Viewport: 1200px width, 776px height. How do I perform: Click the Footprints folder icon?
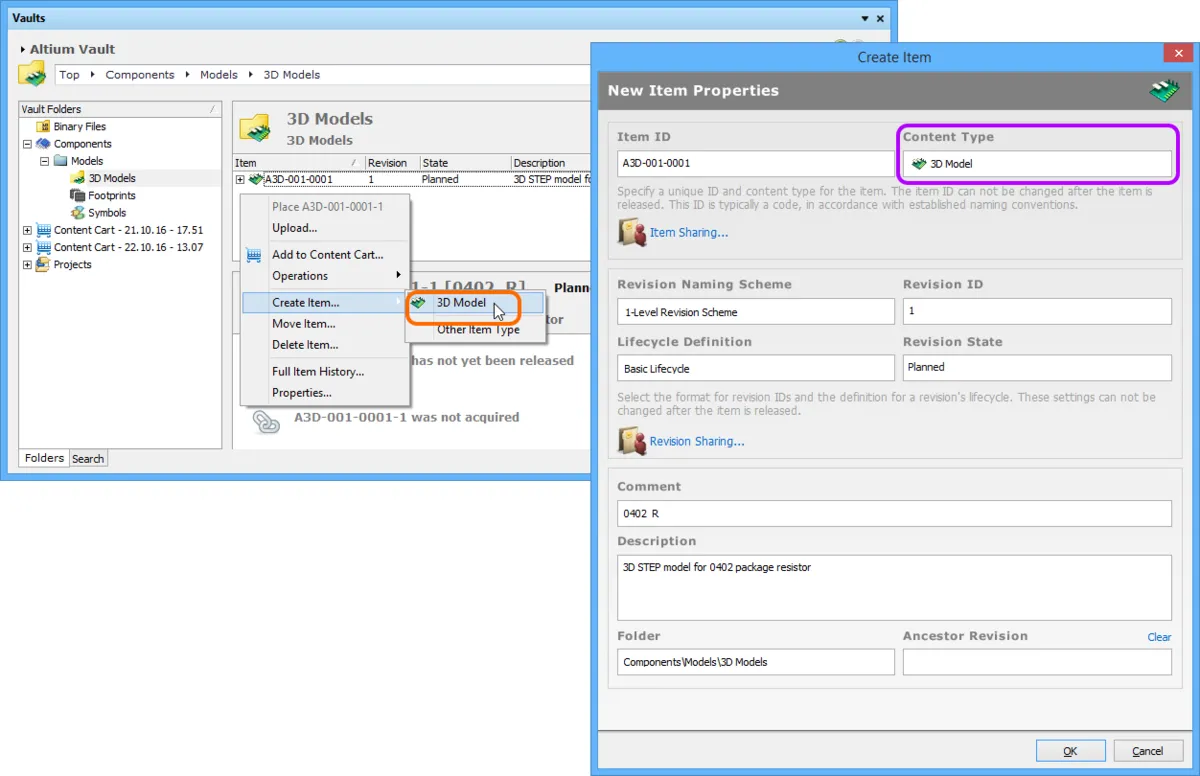click(x=78, y=195)
